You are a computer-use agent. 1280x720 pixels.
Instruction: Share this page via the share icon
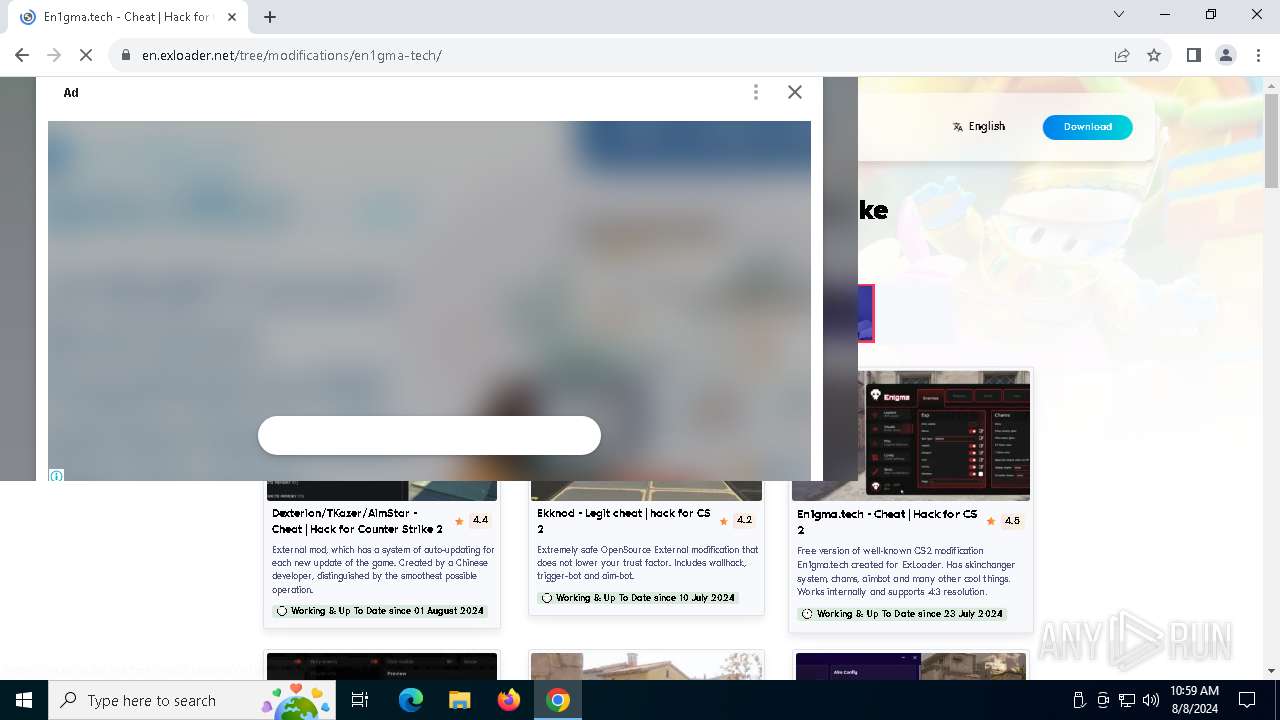pos(1122,55)
